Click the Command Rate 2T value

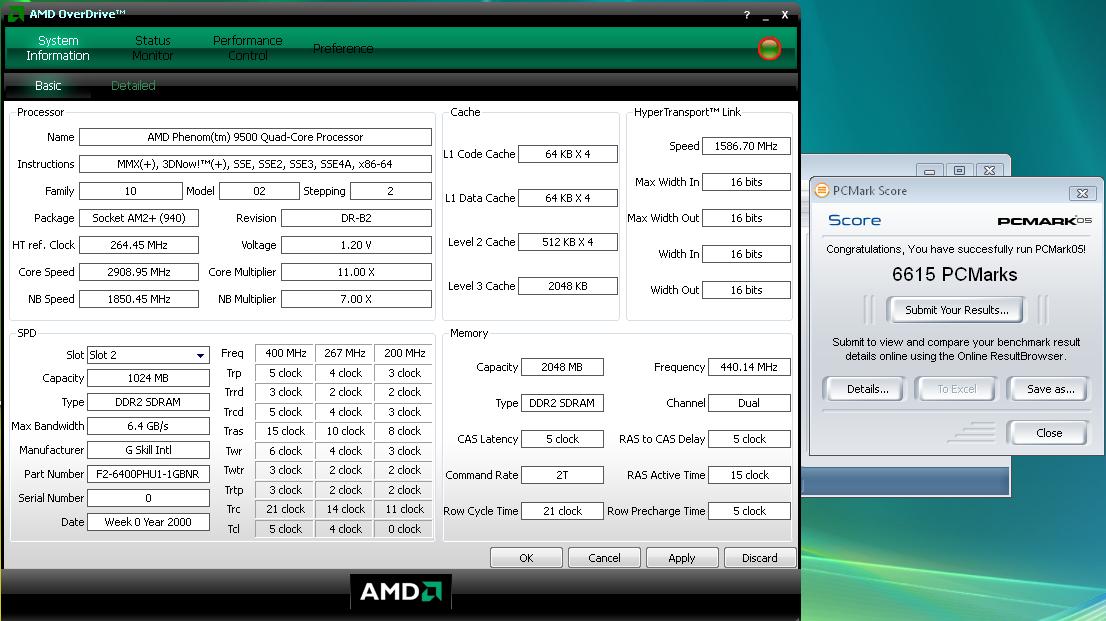click(x=562, y=475)
